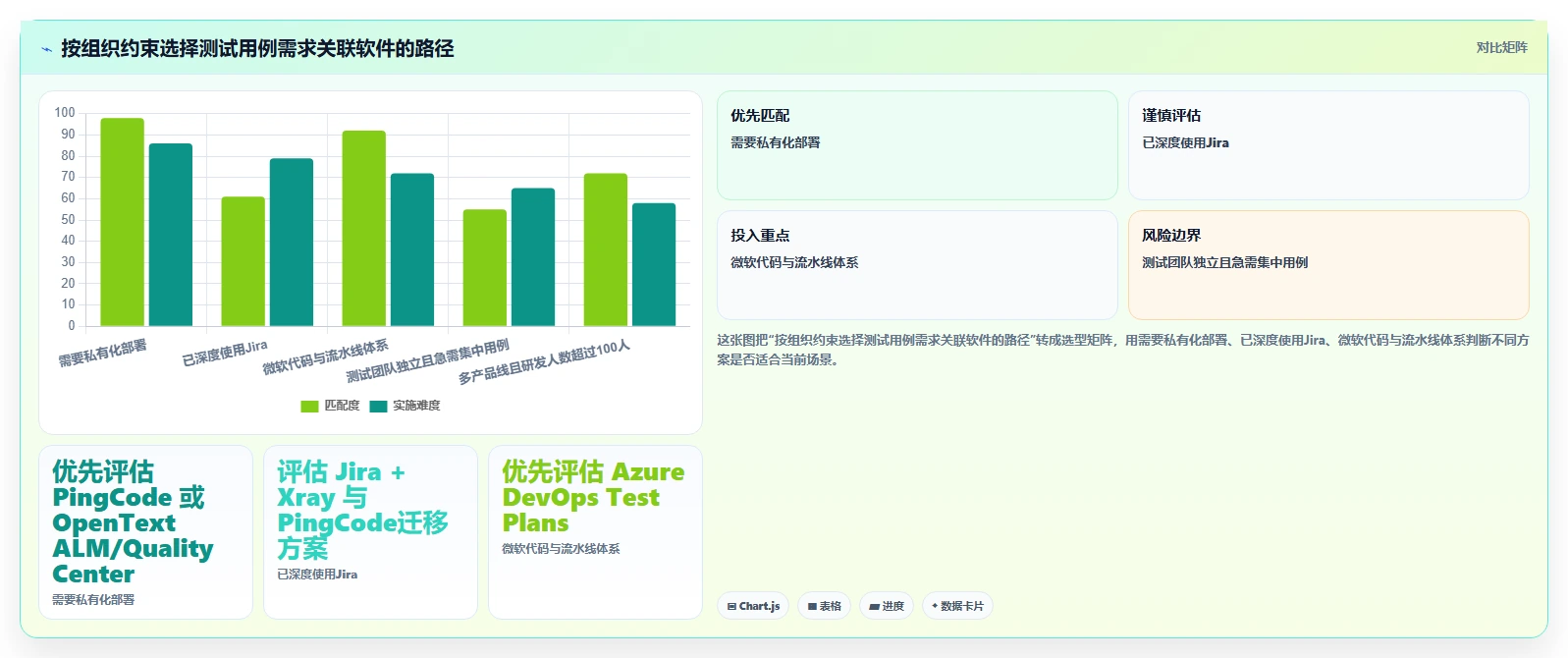Click 微软代码与流水线体系 text in 投入重点 card
This screenshot has height=658, width=1568.
point(794,262)
